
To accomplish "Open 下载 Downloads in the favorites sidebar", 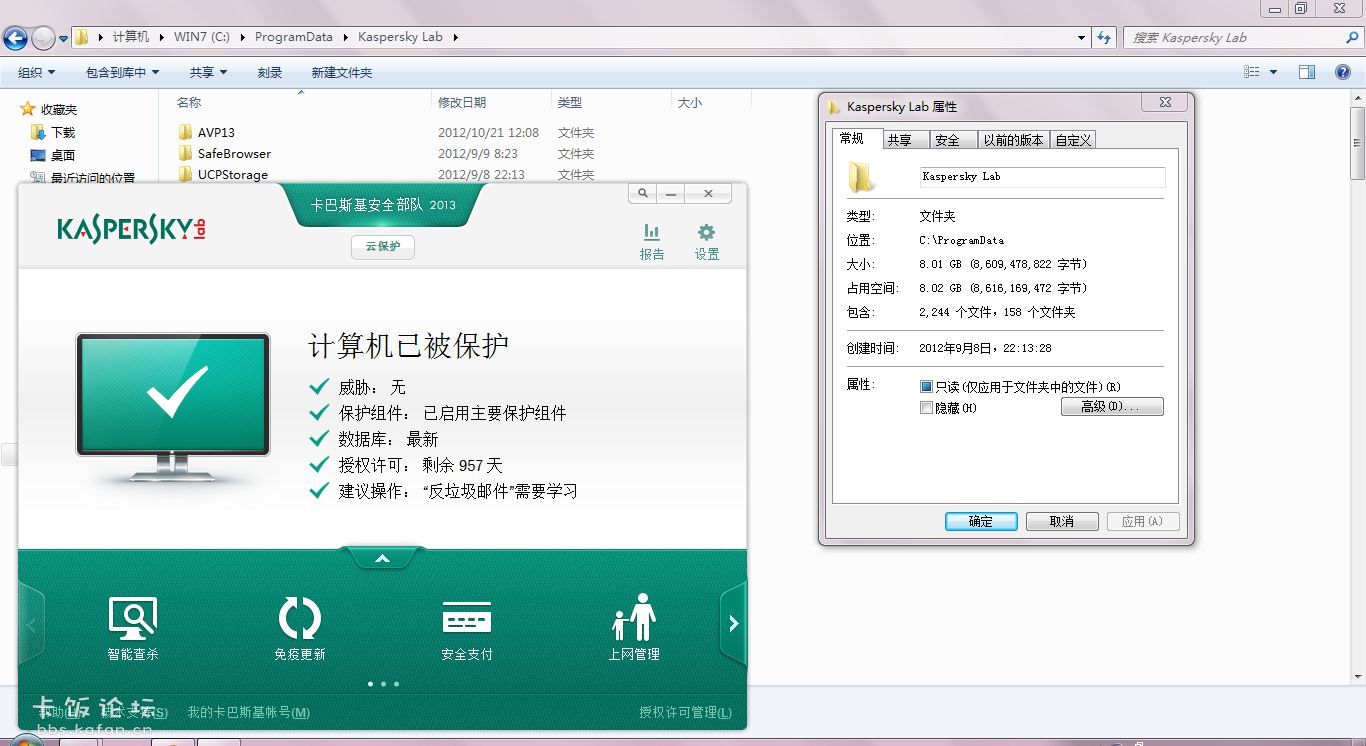I will tap(53, 132).
